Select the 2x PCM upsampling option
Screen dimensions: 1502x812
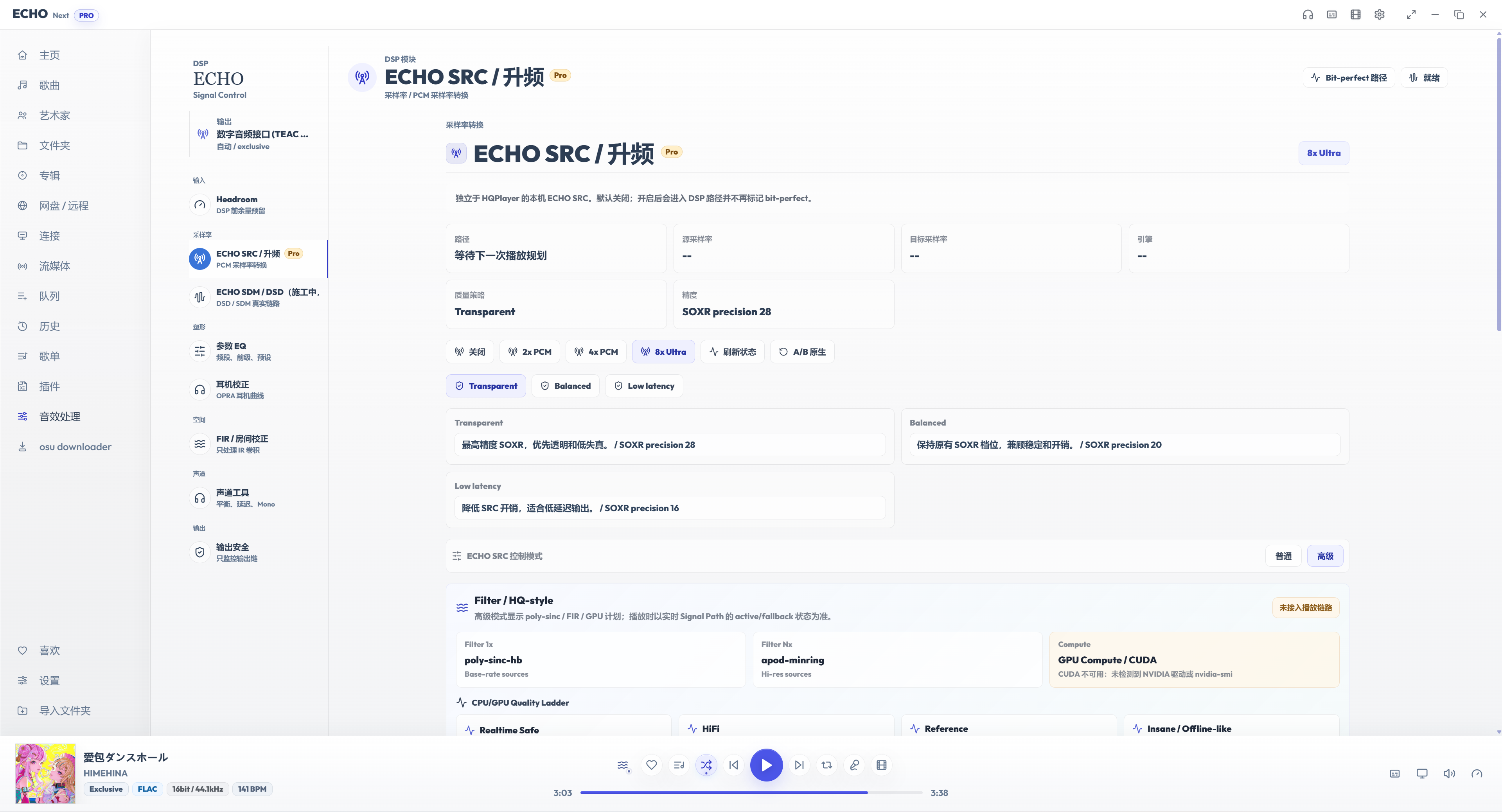(x=530, y=352)
